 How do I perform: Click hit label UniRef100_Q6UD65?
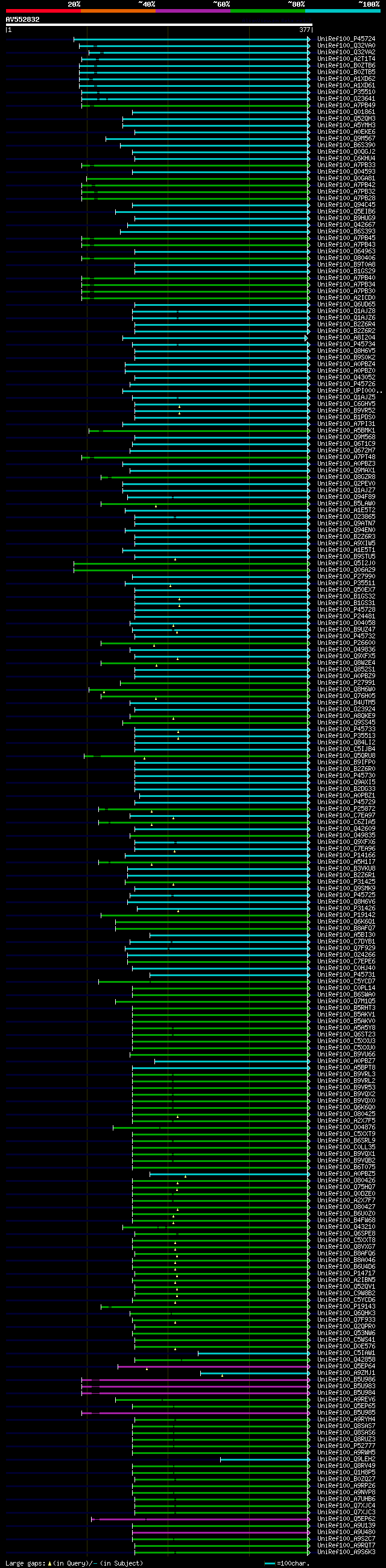tap(346, 304)
